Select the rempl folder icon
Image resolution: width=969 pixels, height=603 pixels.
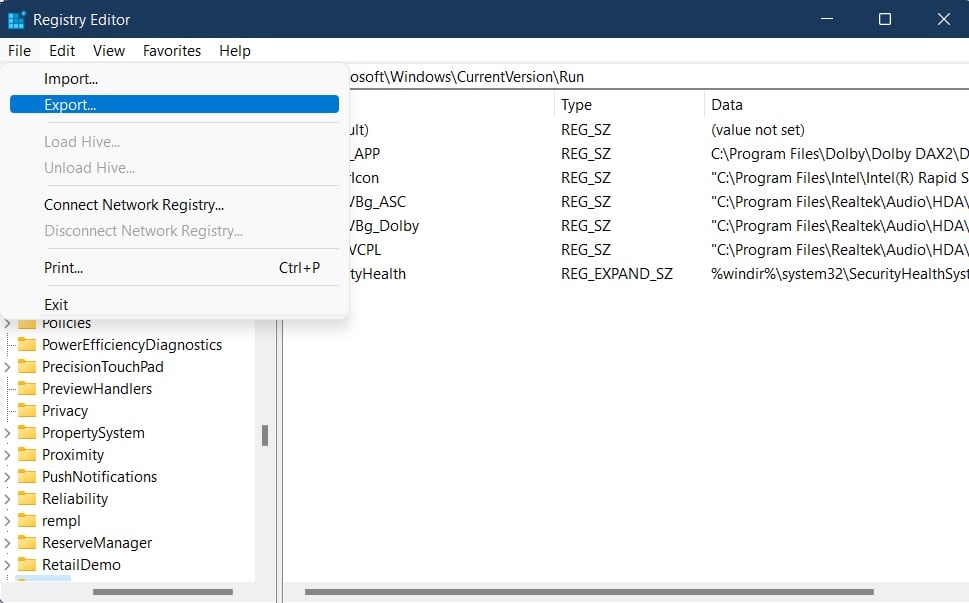[27, 521]
